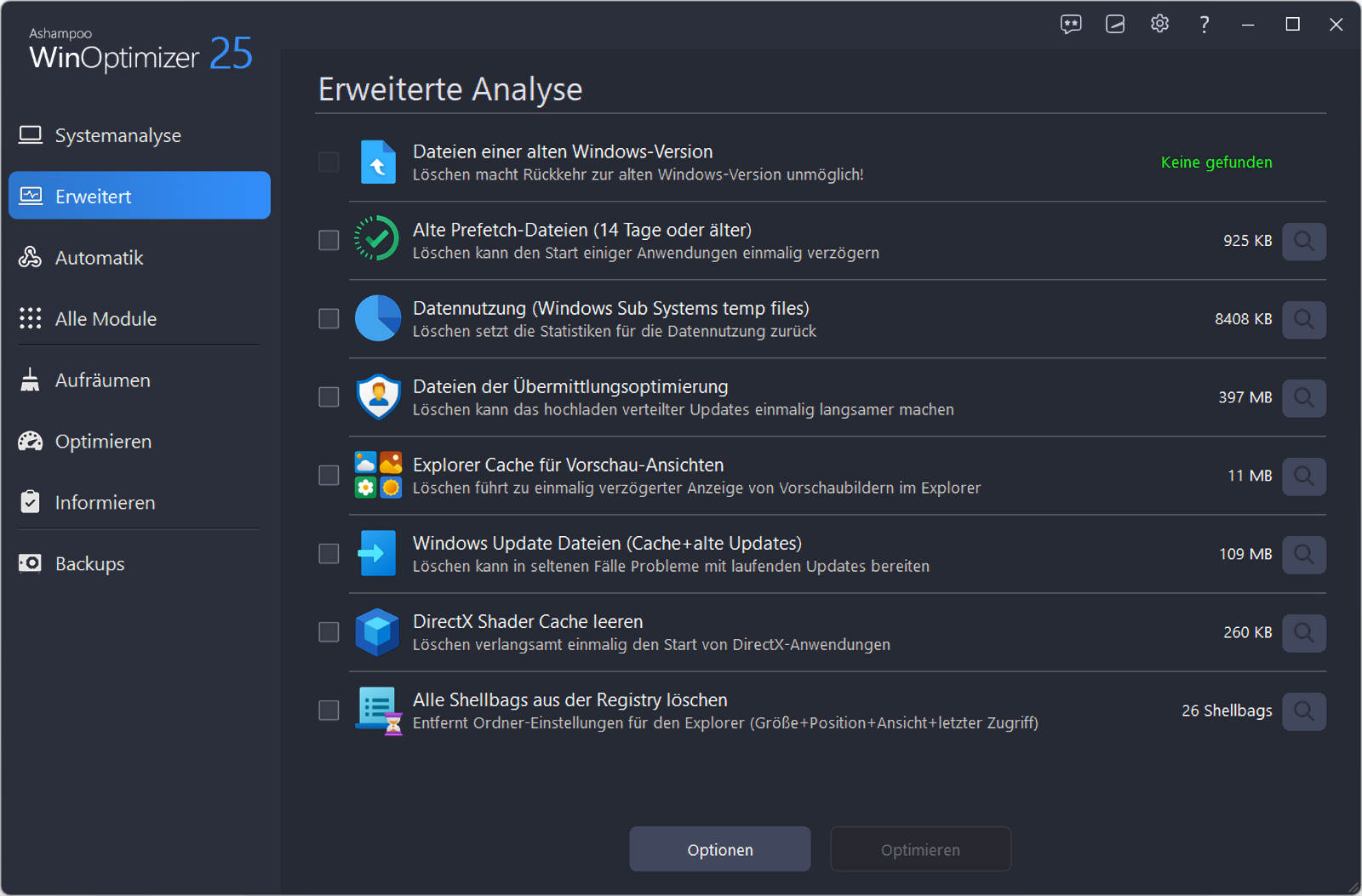Open help with the question mark icon
Screen dimensions: 1362x896
point(1204,25)
